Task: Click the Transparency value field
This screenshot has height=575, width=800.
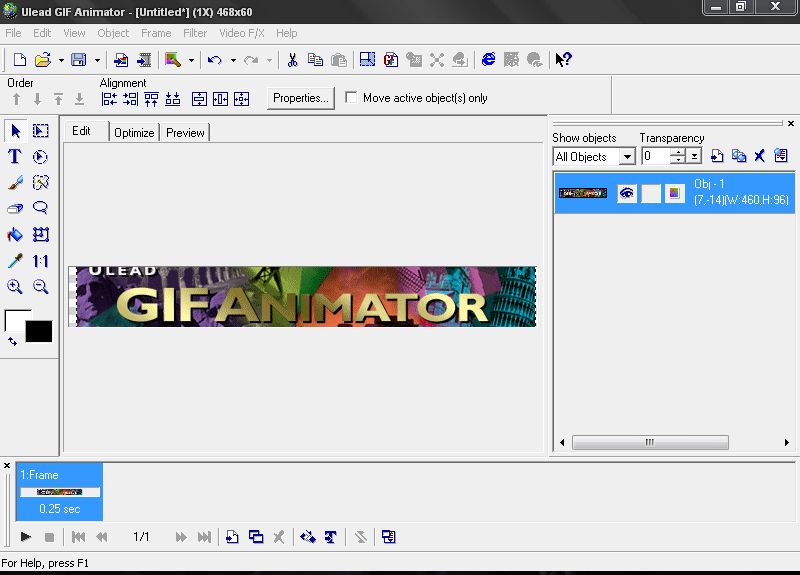Action: 656,156
